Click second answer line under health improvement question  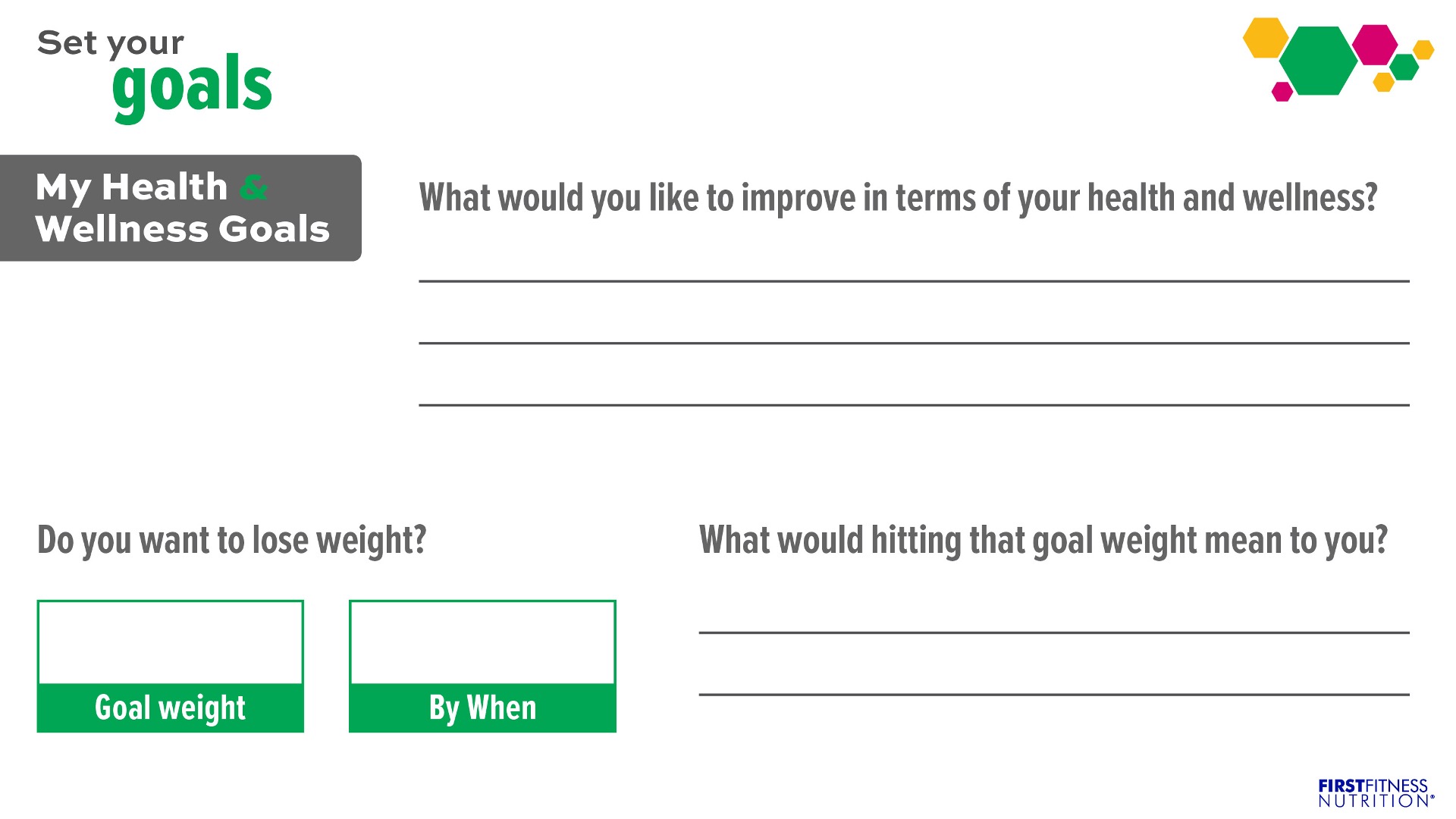(914, 343)
